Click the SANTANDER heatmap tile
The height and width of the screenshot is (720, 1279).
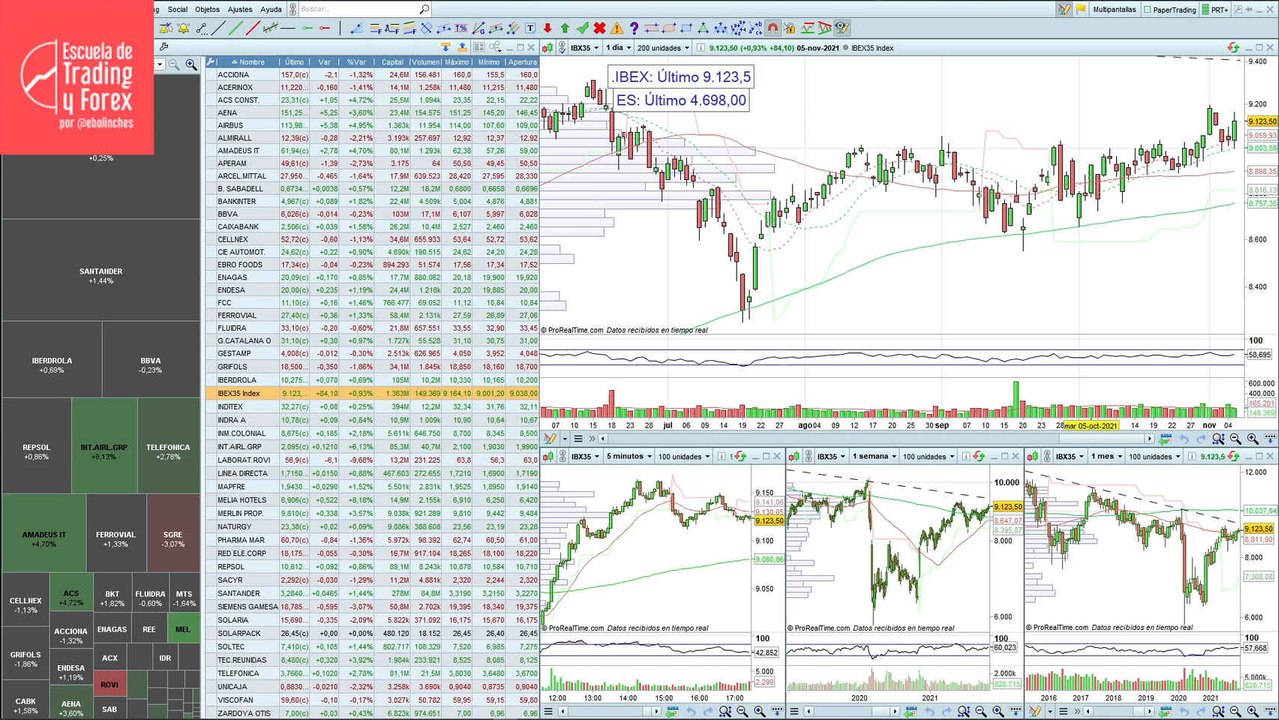(x=100, y=270)
